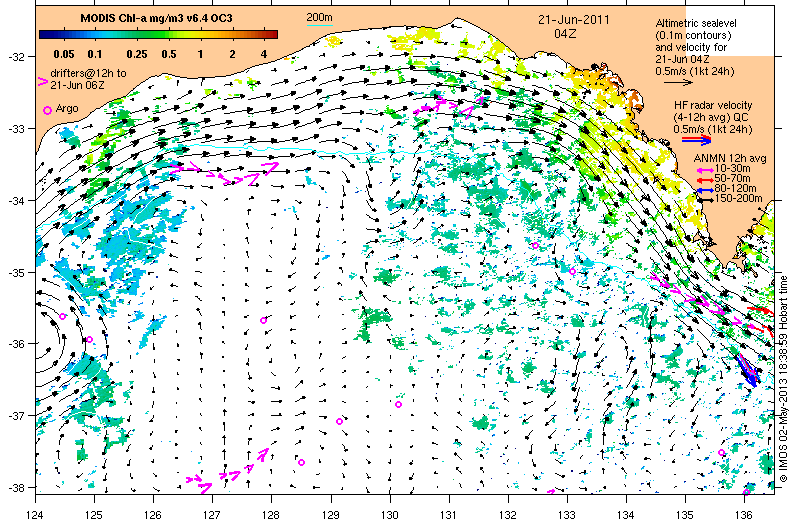Viewport: 800px width, 520px height.
Task: Click the blue 80-120m depth arrow in the legend
Action: point(706,189)
